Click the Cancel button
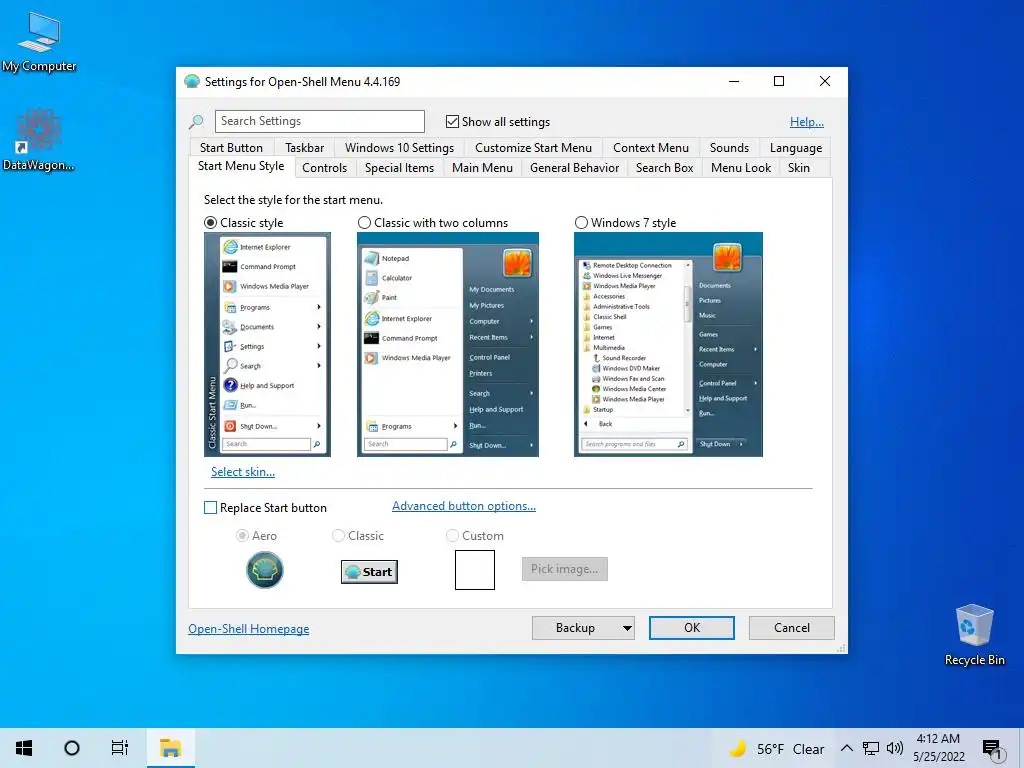The width and height of the screenshot is (1024, 768). click(792, 628)
